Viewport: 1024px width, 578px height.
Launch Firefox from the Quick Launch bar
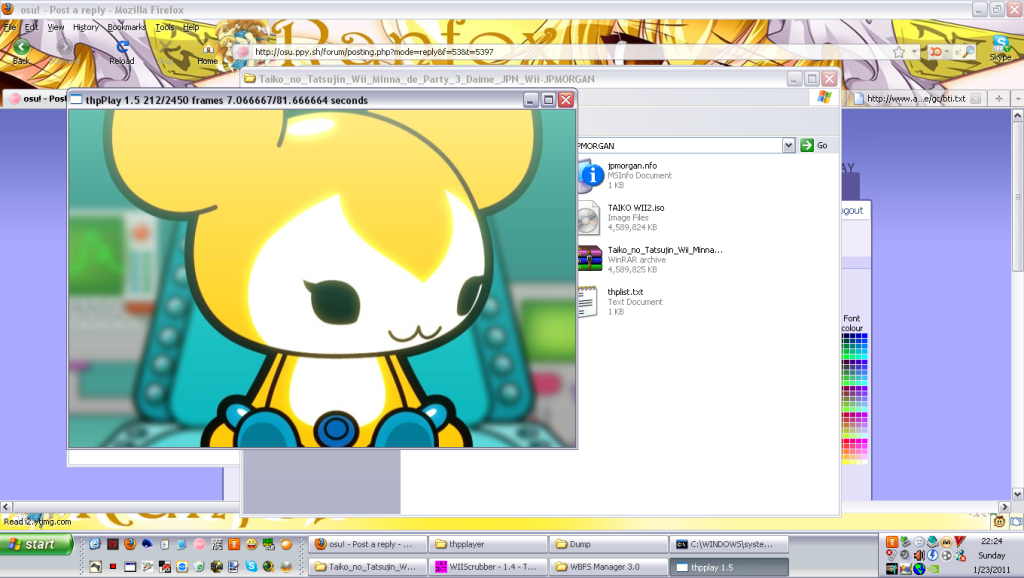130,544
